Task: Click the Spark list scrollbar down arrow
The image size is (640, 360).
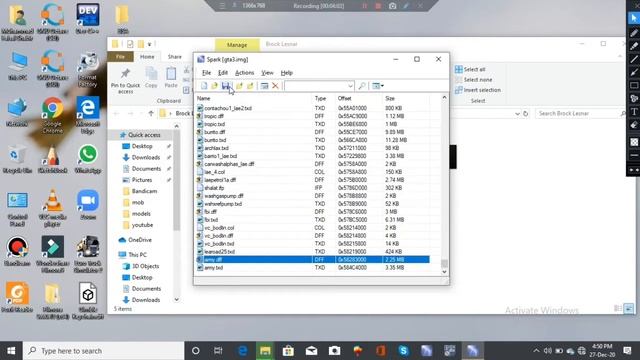Action: point(444,271)
